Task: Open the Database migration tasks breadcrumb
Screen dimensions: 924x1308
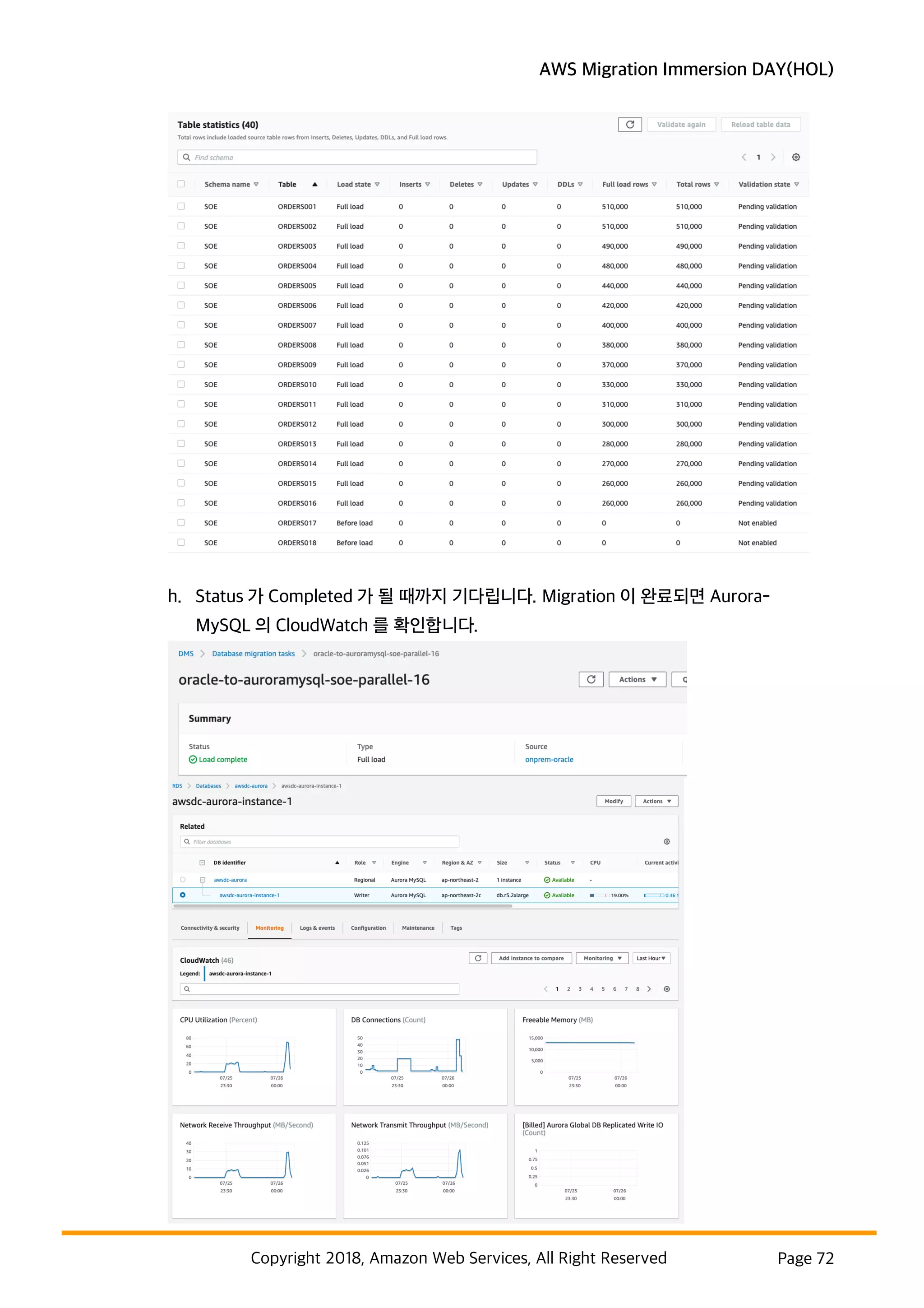Action: pyautogui.click(x=254, y=654)
